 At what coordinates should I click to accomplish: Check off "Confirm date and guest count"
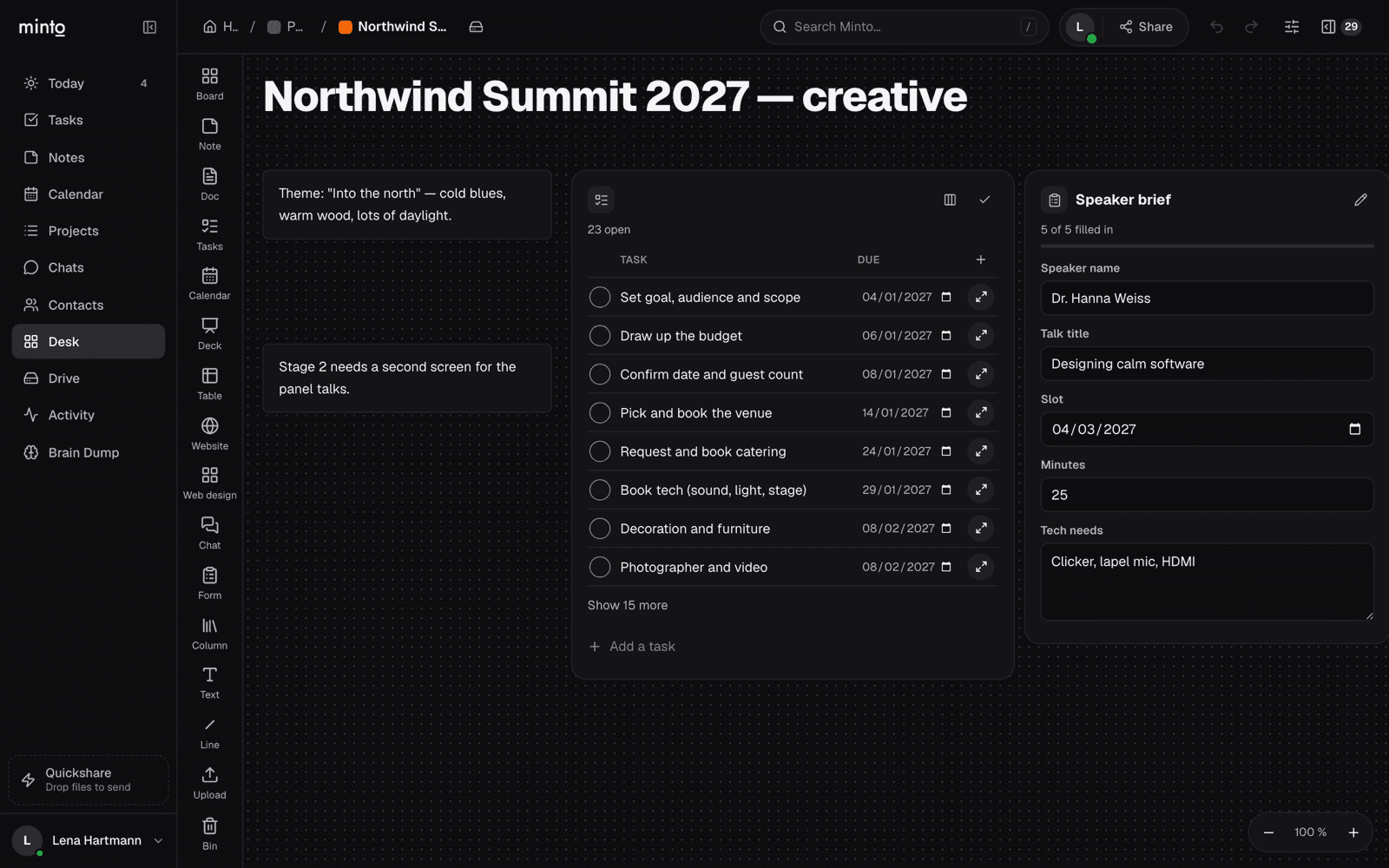tap(600, 374)
